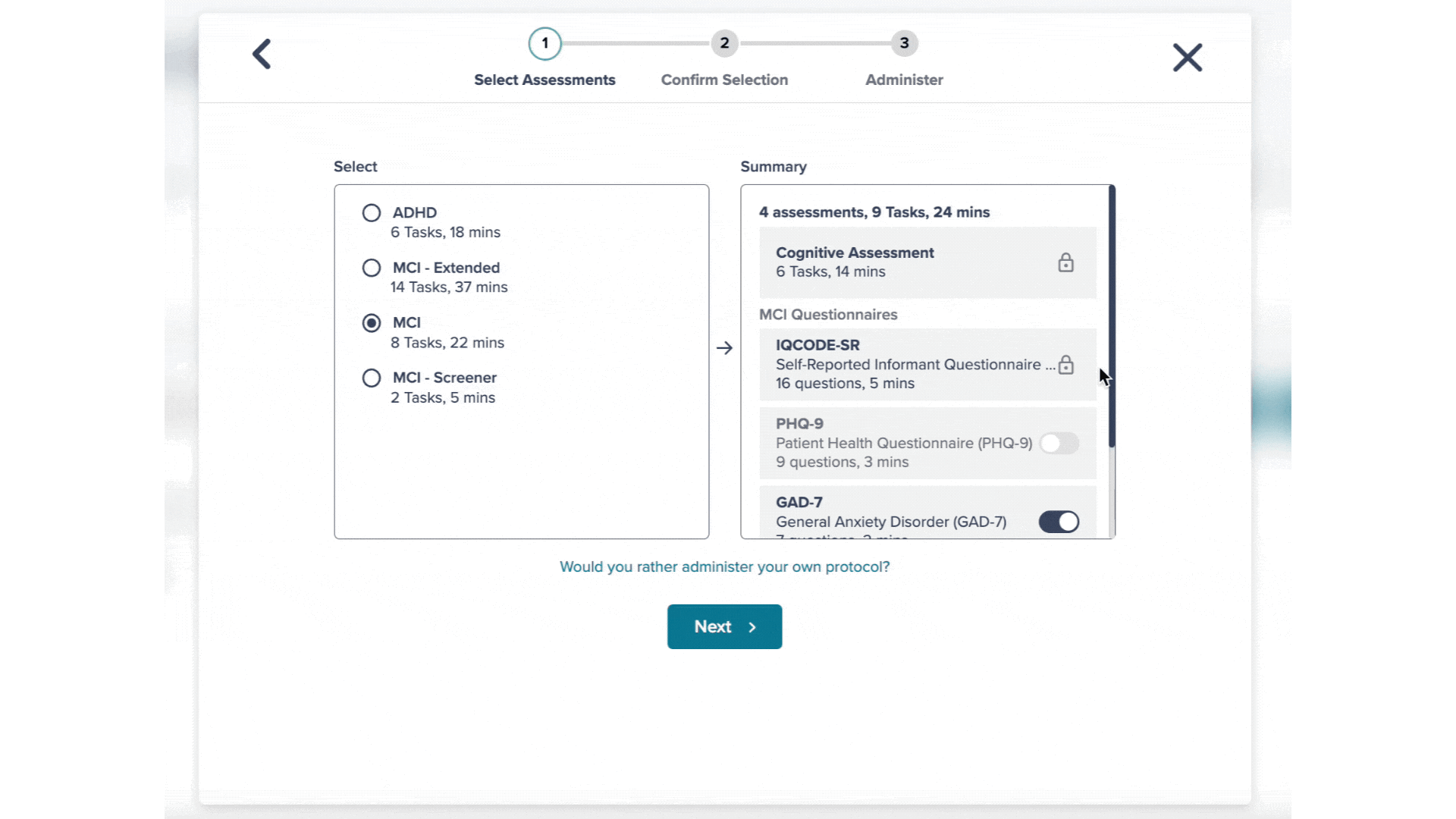Click the close X icon top right
Image resolution: width=1456 pixels, height=819 pixels.
click(x=1188, y=58)
